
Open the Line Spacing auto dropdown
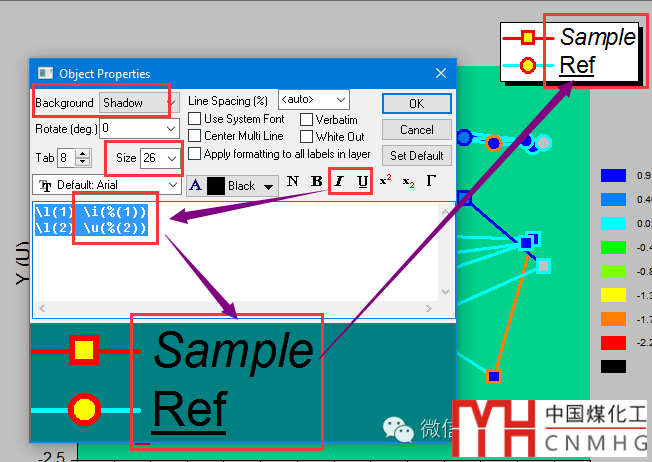pyautogui.click(x=340, y=100)
